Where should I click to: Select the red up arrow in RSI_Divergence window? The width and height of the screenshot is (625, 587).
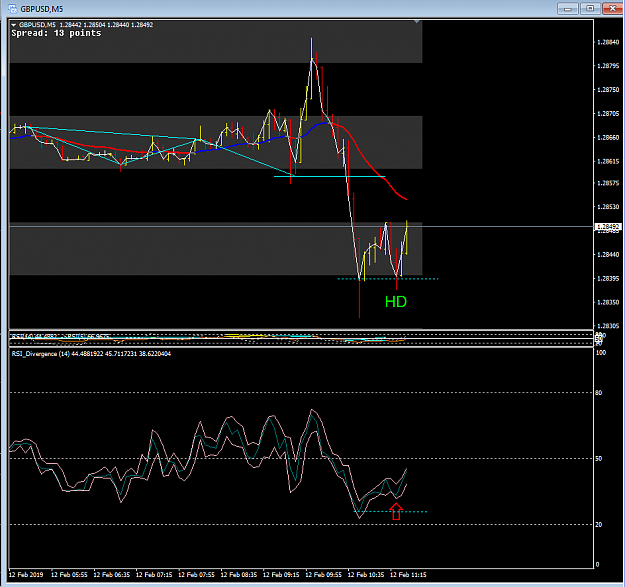(x=396, y=512)
